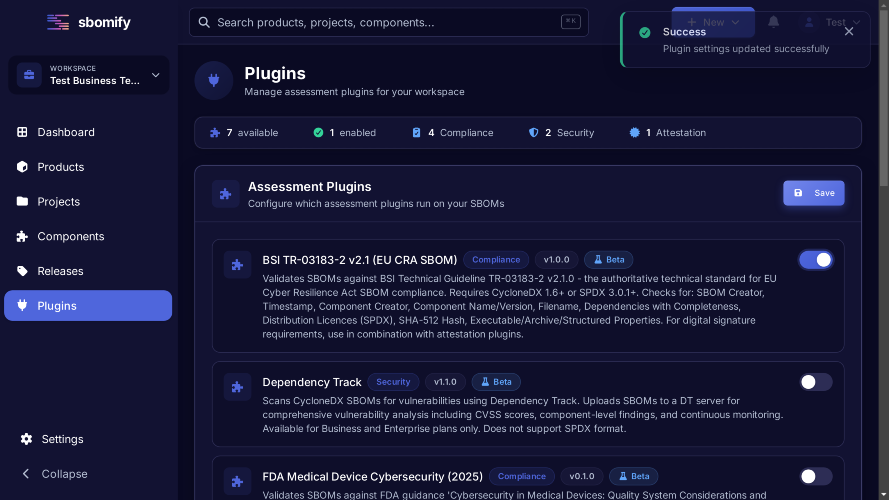This screenshot has height=500, width=889.
Task: Click the Dashboard grid icon
Action: 22,132
